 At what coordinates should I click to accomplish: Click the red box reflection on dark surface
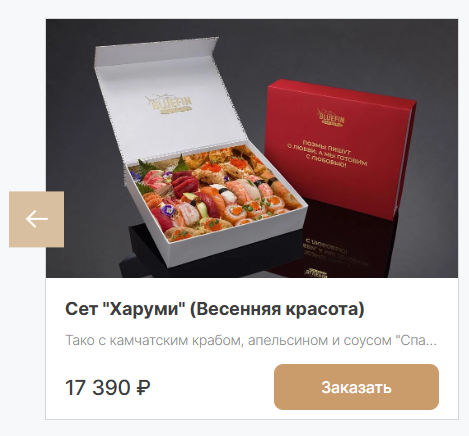[333, 253]
